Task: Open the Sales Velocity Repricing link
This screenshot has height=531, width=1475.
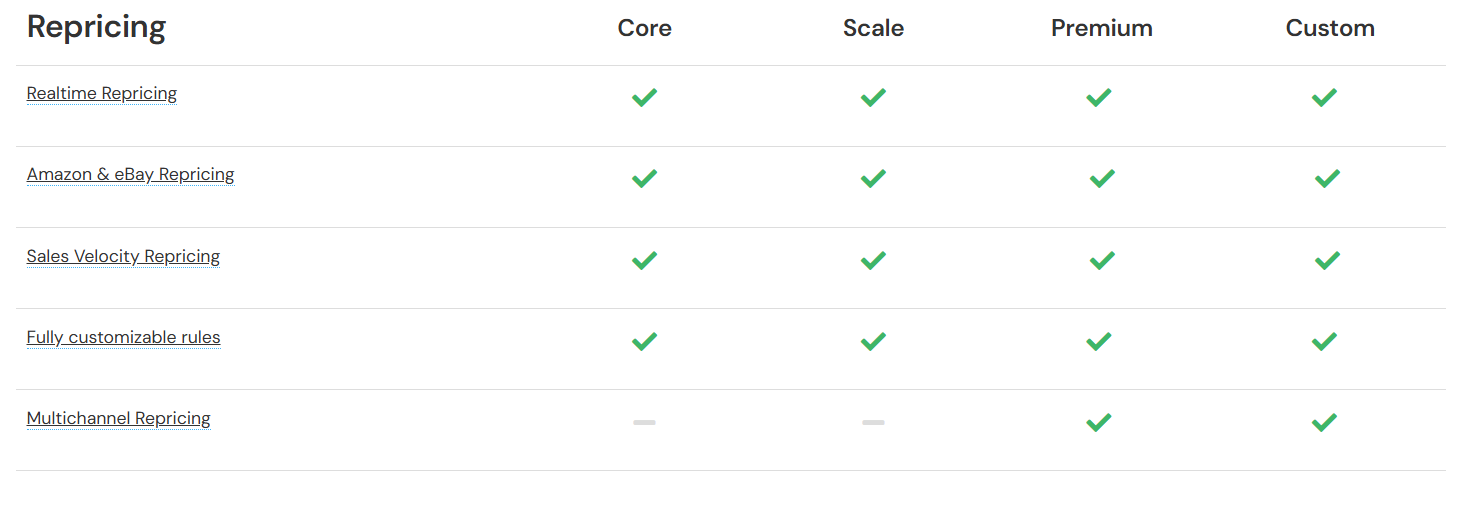Action: [123, 256]
